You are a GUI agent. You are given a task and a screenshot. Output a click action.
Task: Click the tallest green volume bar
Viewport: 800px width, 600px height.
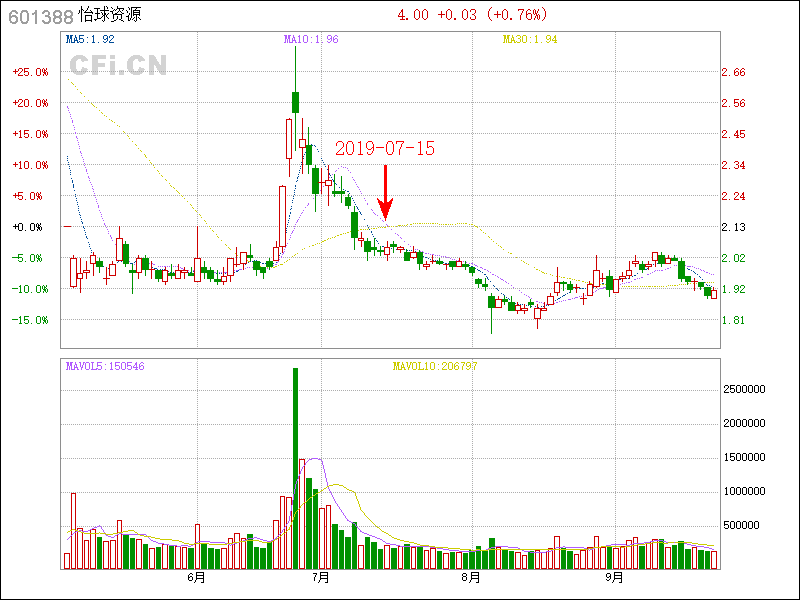pos(295,468)
